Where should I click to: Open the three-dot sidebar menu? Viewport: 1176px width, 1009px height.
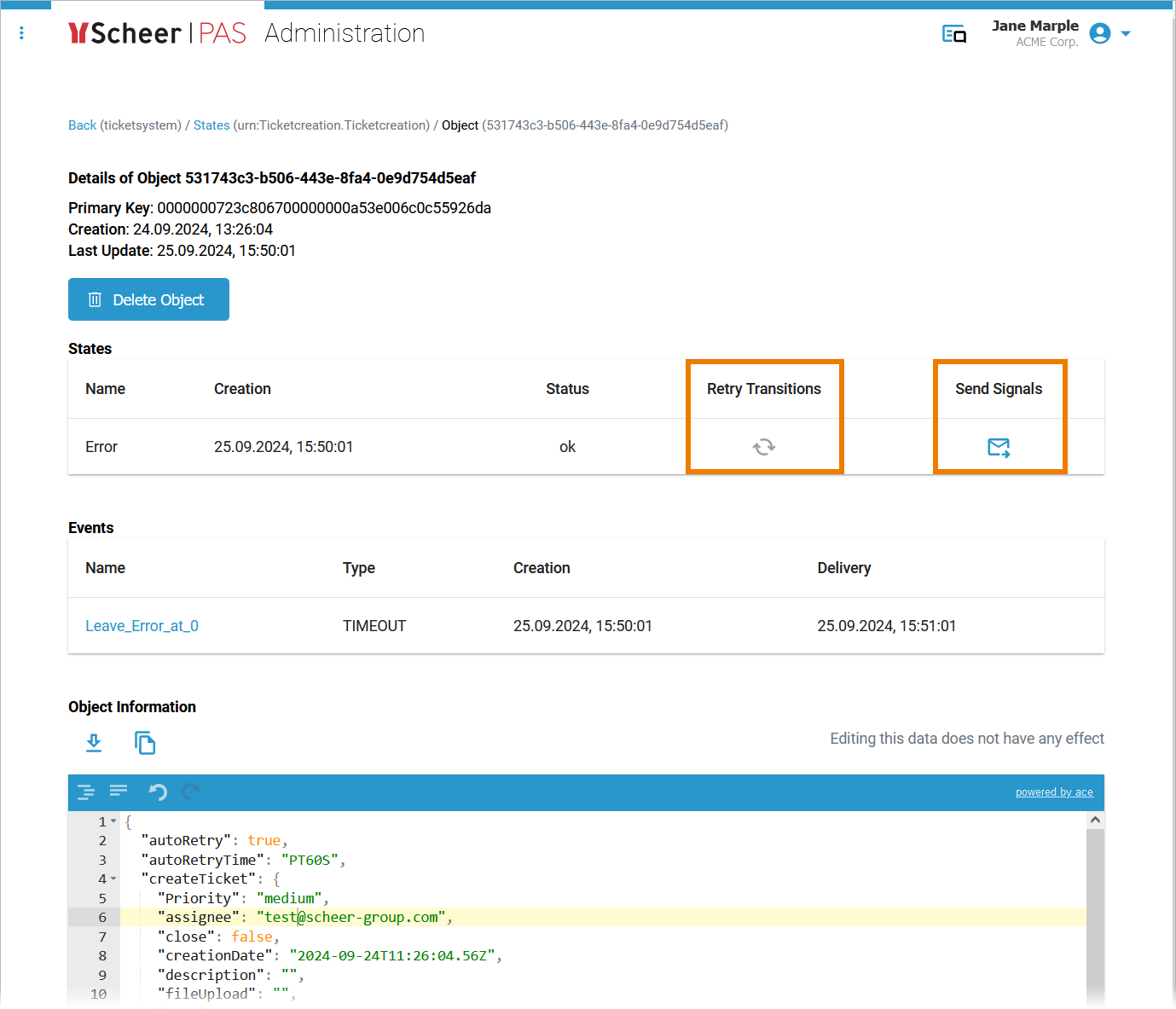click(21, 33)
